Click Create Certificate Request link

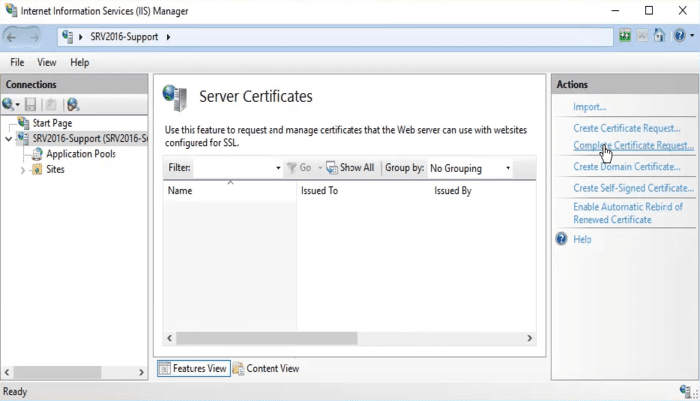click(627, 128)
